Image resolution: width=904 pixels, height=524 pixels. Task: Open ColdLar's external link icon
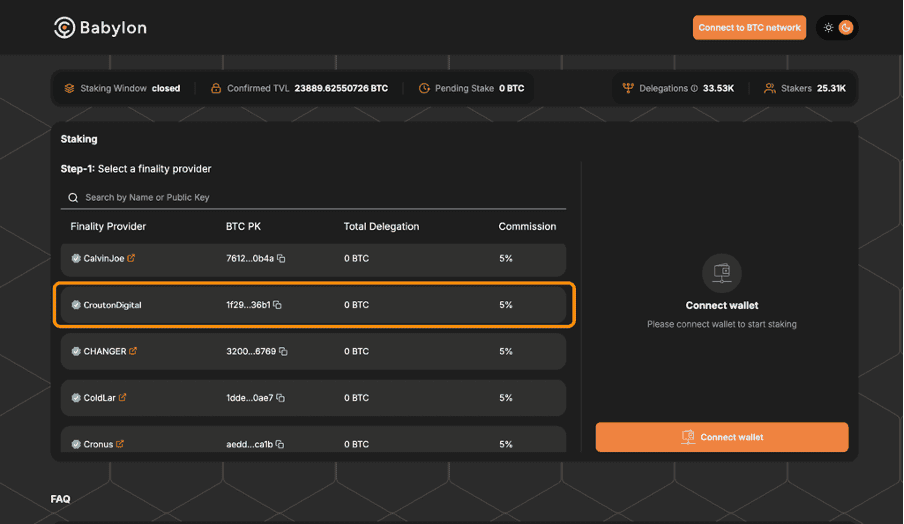(x=123, y=397)
